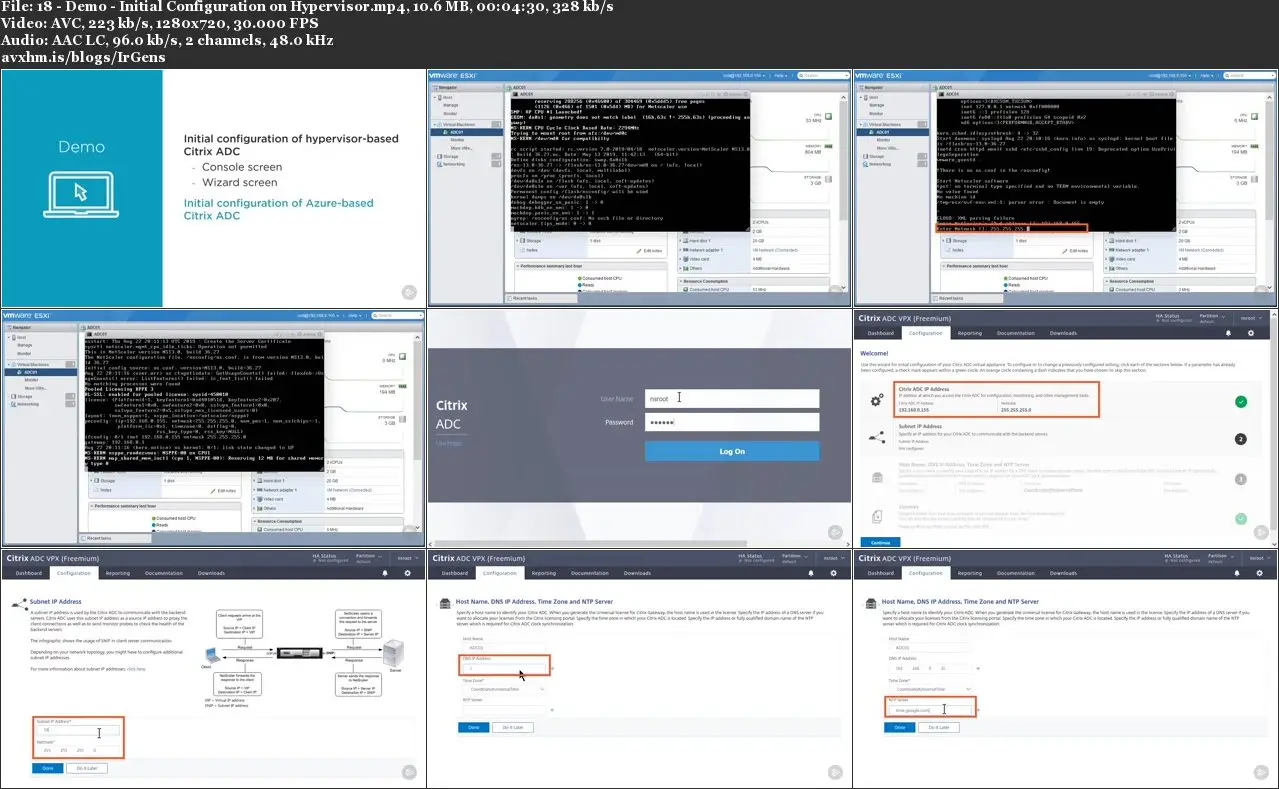Click search box in the 804 MB ESXi thumbnail
Screen dimensions: 1279x789
(826, 75)
